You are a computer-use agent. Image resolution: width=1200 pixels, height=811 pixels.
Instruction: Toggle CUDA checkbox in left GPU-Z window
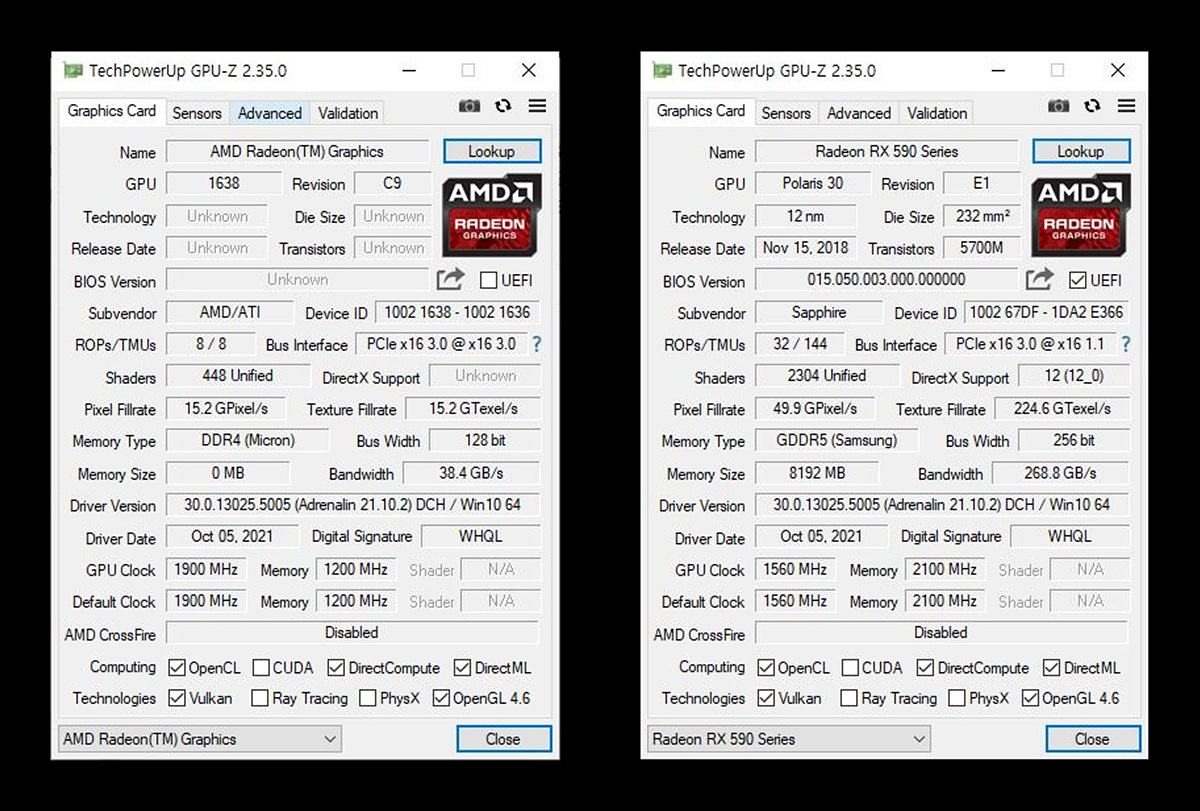click(x=260, y=668)
